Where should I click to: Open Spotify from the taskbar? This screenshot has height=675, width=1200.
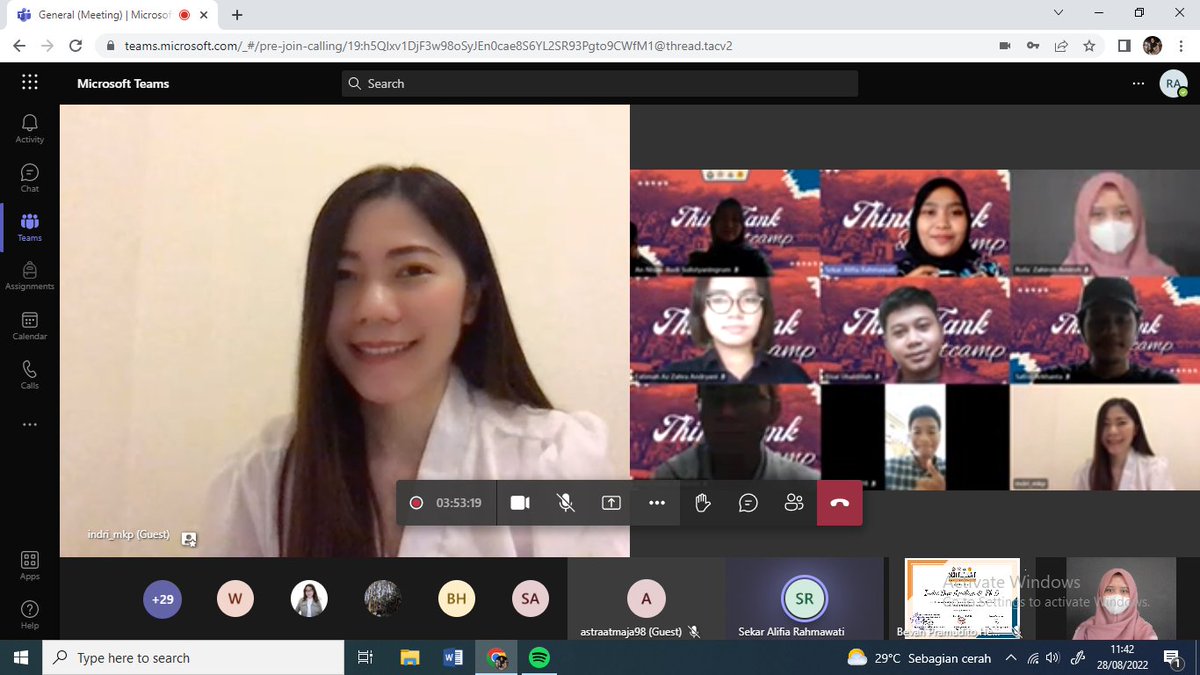539,658
